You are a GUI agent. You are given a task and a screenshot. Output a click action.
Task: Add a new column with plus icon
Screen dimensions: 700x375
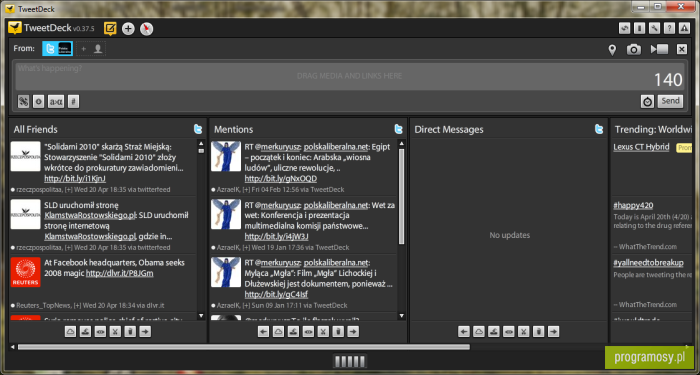point(128,29)
